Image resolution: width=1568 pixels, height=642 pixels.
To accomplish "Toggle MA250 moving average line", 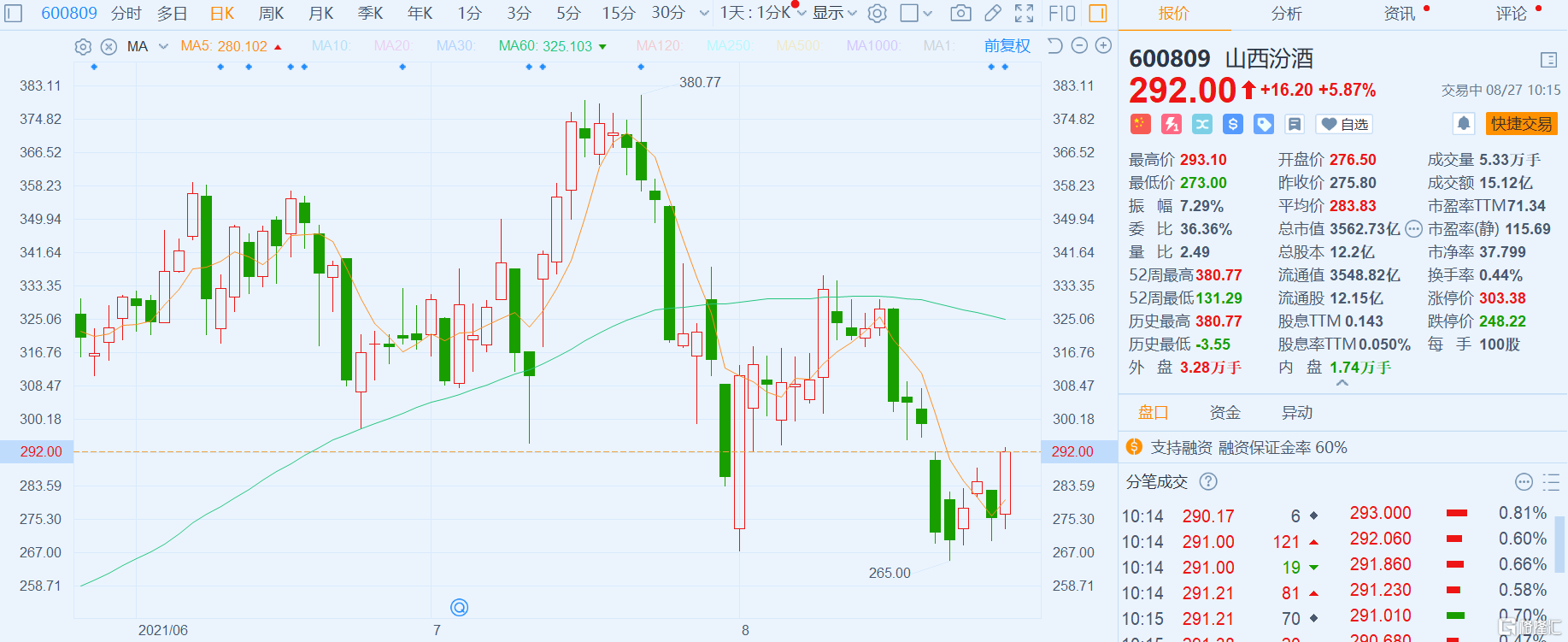I will 729,45.
